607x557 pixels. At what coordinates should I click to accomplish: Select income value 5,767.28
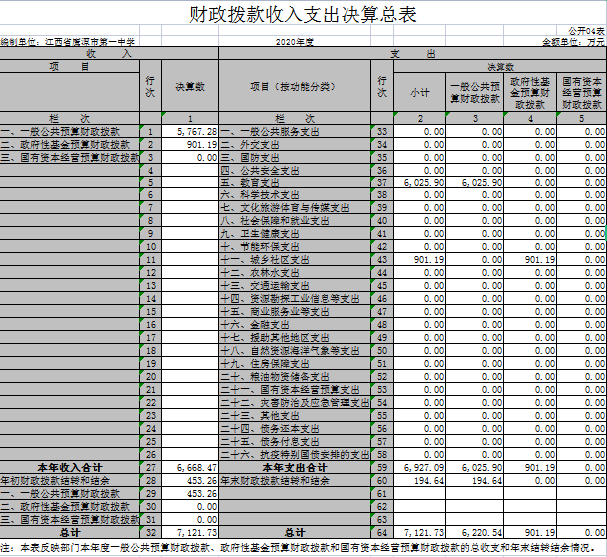(197, 132)
